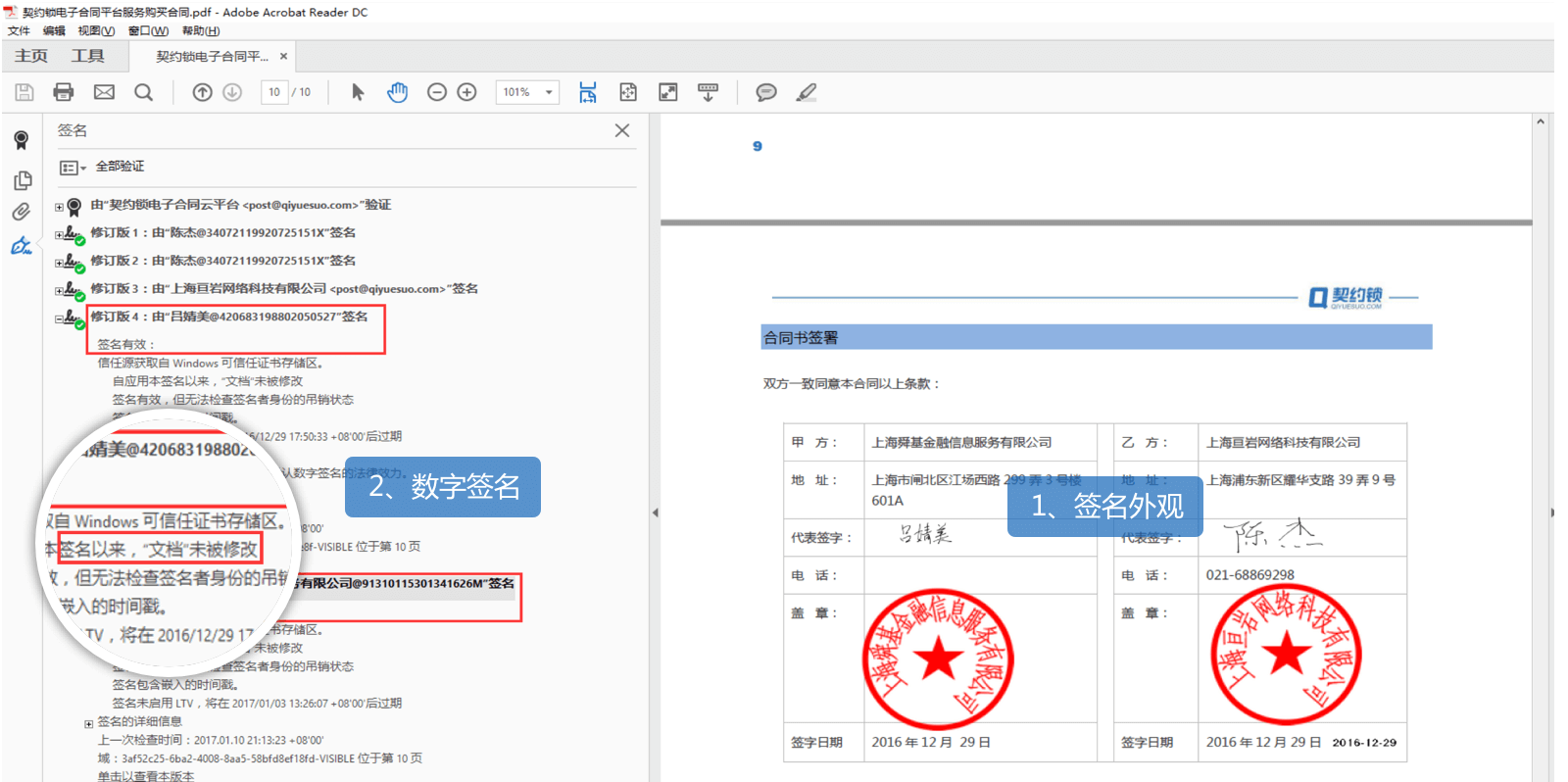Viewport: 1568px width, 782px height.
Task: Collapse navigation pane with left arrow handle
Action: [655, 513]
